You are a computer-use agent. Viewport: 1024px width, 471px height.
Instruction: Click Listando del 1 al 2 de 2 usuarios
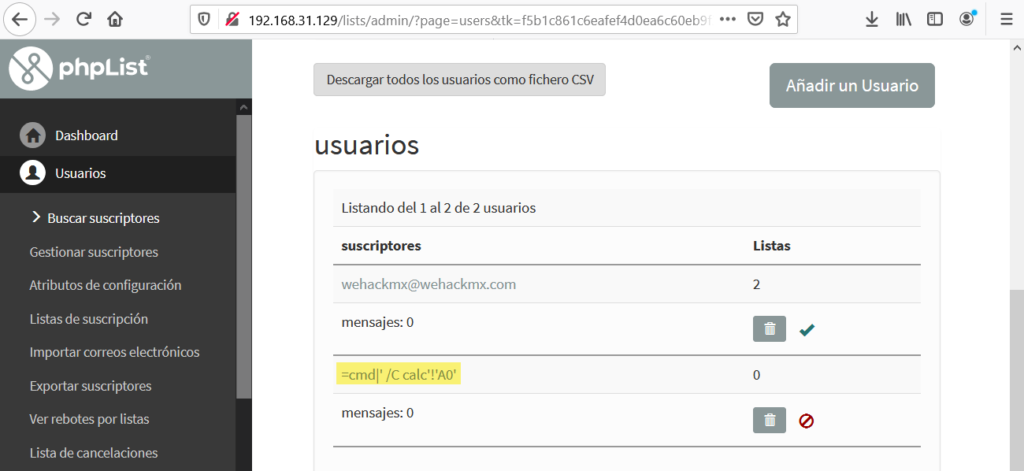438,208
